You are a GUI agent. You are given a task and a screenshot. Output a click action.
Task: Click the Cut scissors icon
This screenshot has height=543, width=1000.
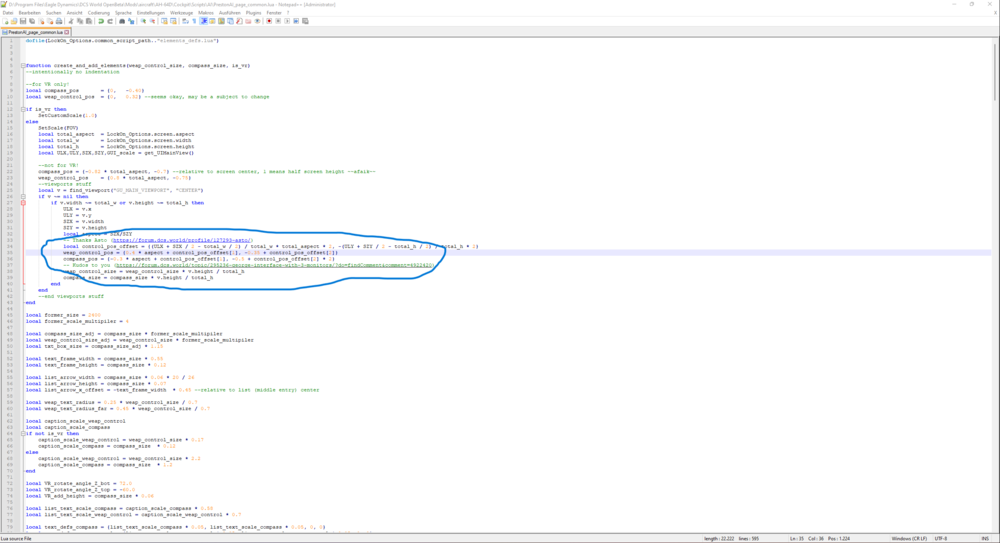[x=71, y=21]
